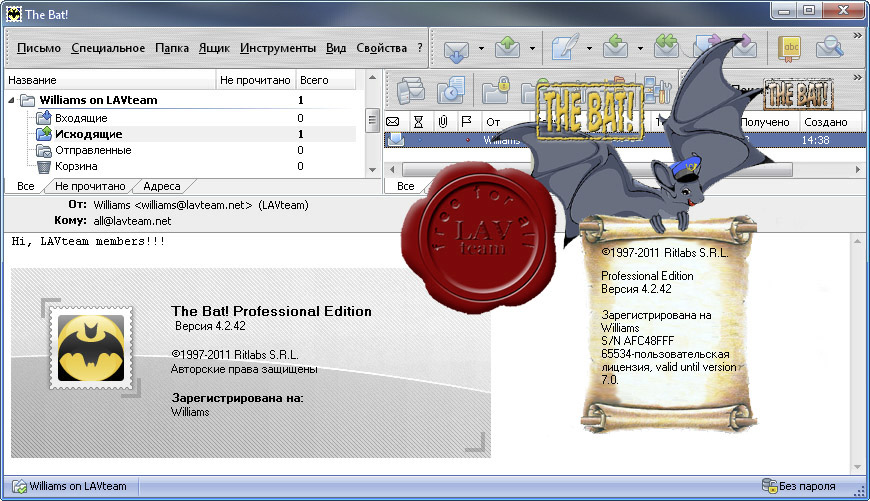Click the reply envelope icon
Image resolution: width=870 pixels, height=501 pixels.
[615, 48]
